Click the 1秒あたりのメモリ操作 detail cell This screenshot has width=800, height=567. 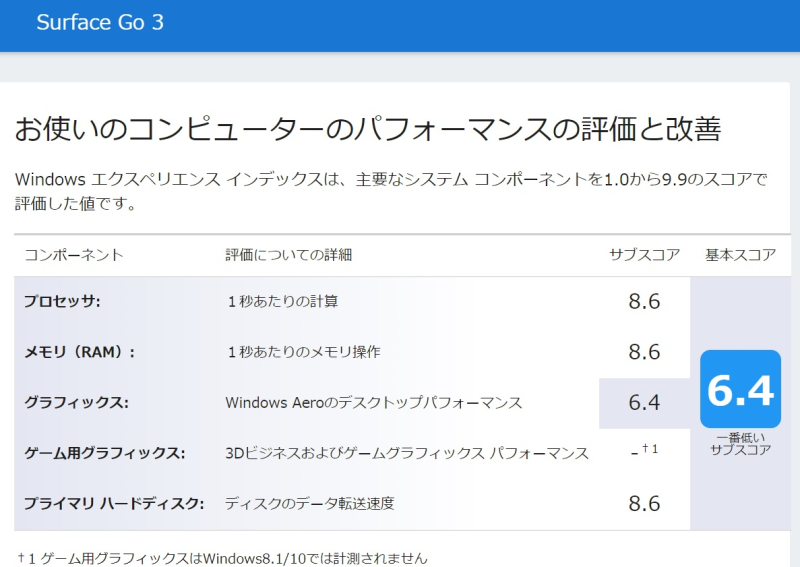pos(304,352)
